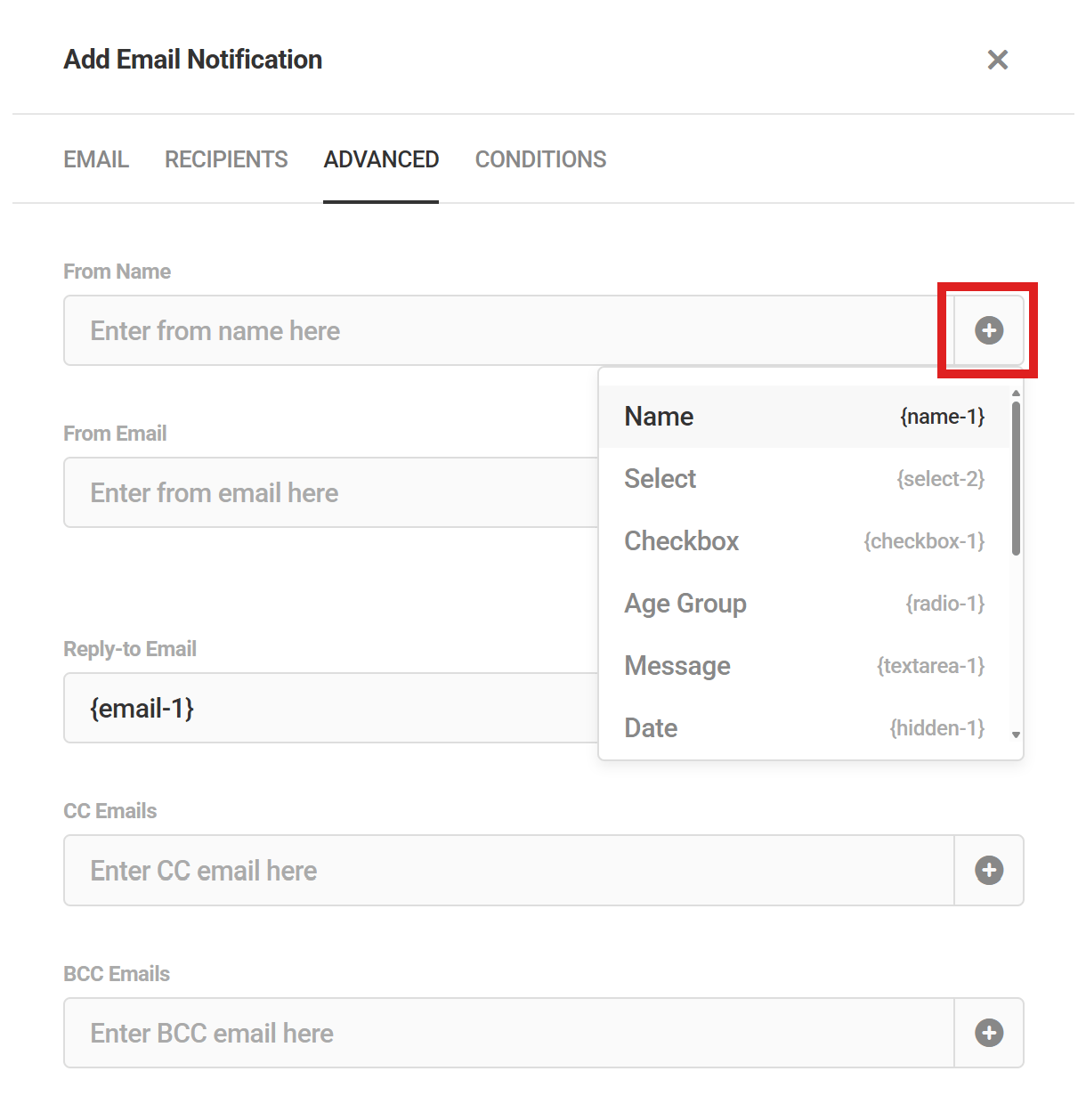Click the plus icon beside From Name
1086x1120 pixels.
(x=989, y=330)
